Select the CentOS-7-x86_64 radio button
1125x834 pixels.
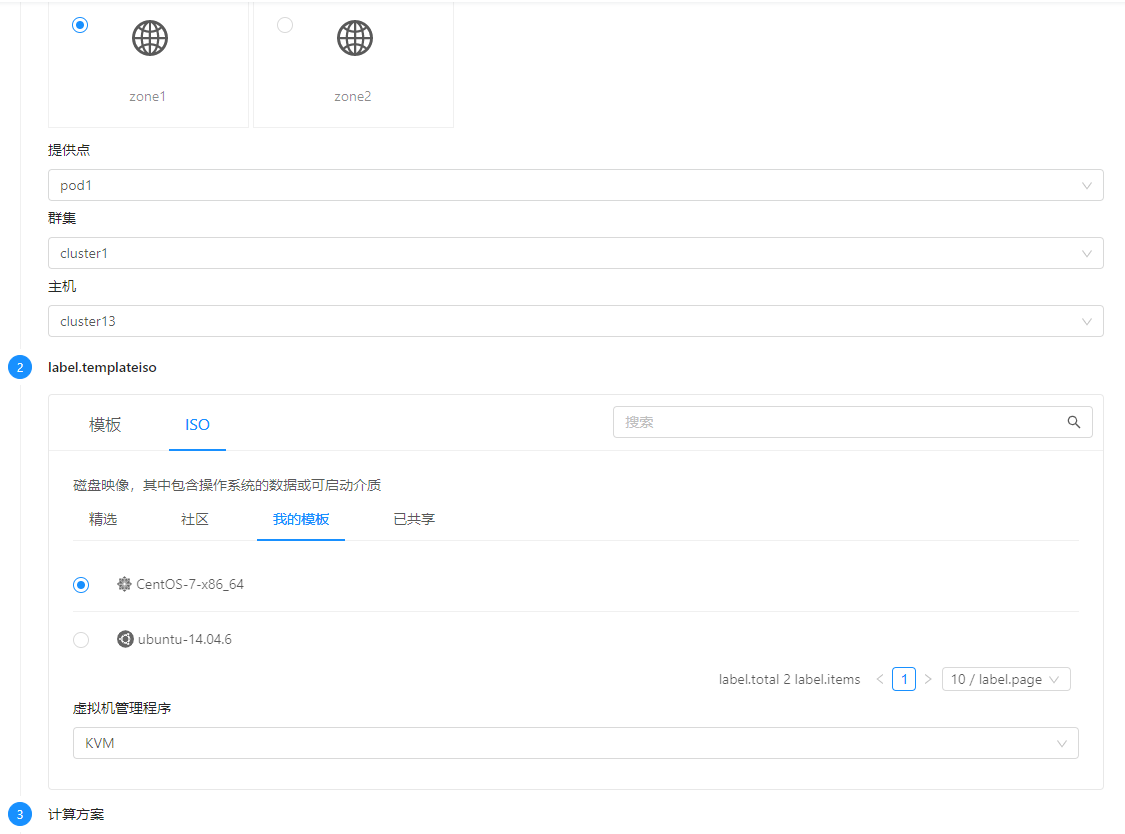click(81, 584)
